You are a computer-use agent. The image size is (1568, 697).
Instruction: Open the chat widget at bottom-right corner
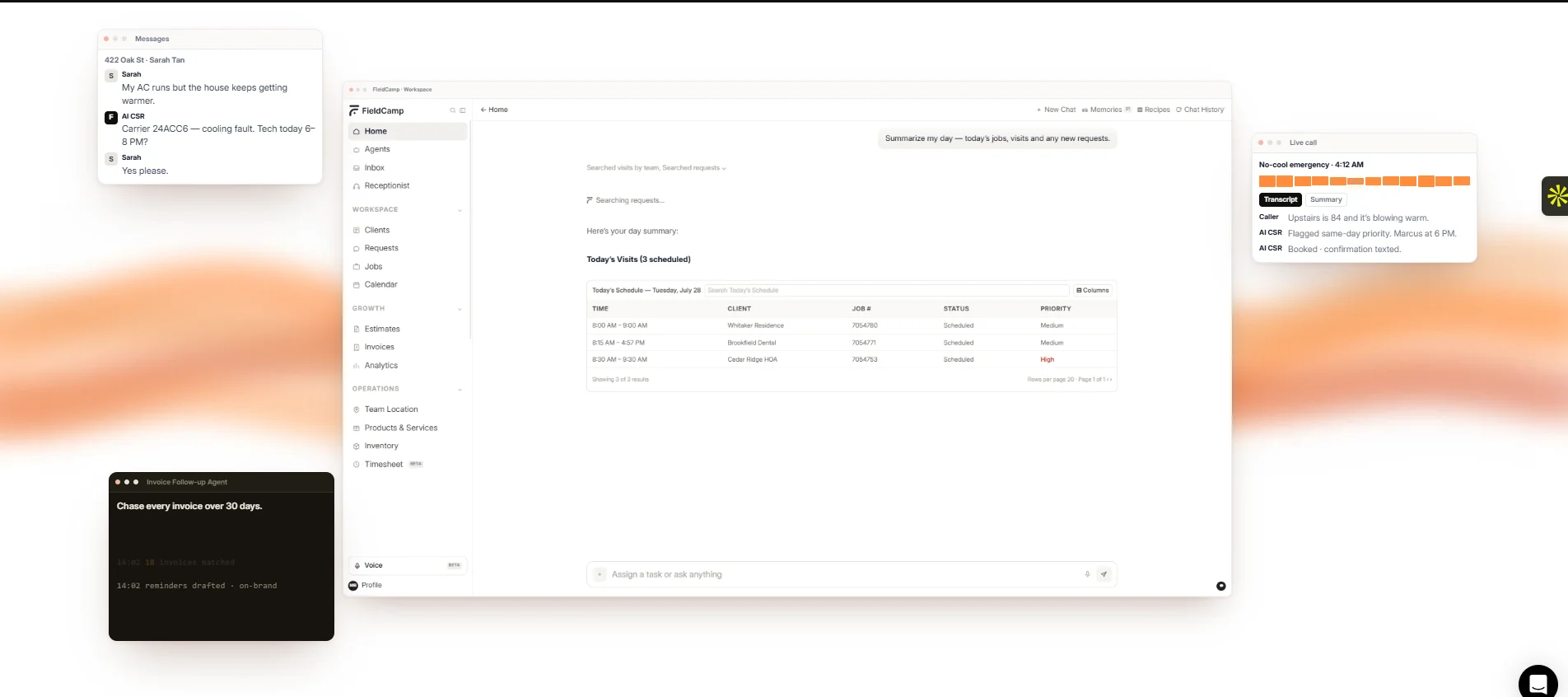pos(1538,683)
